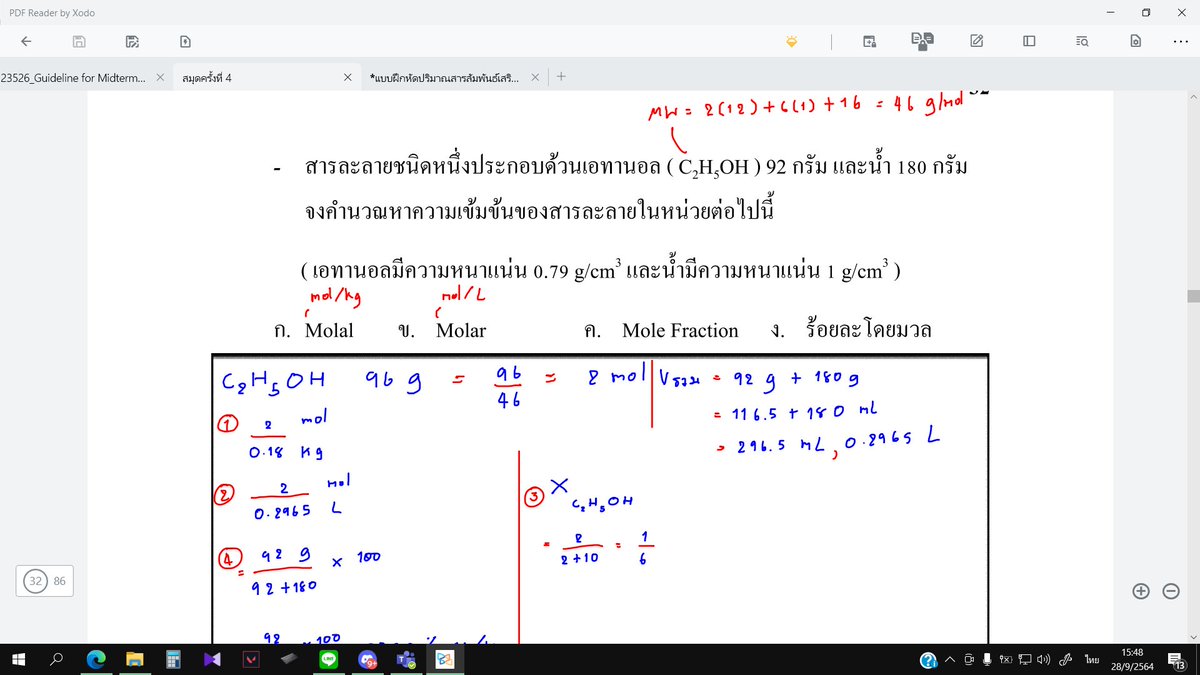
Task: Click the vertical scrollbar thumb
Action: coord(1192,296)
